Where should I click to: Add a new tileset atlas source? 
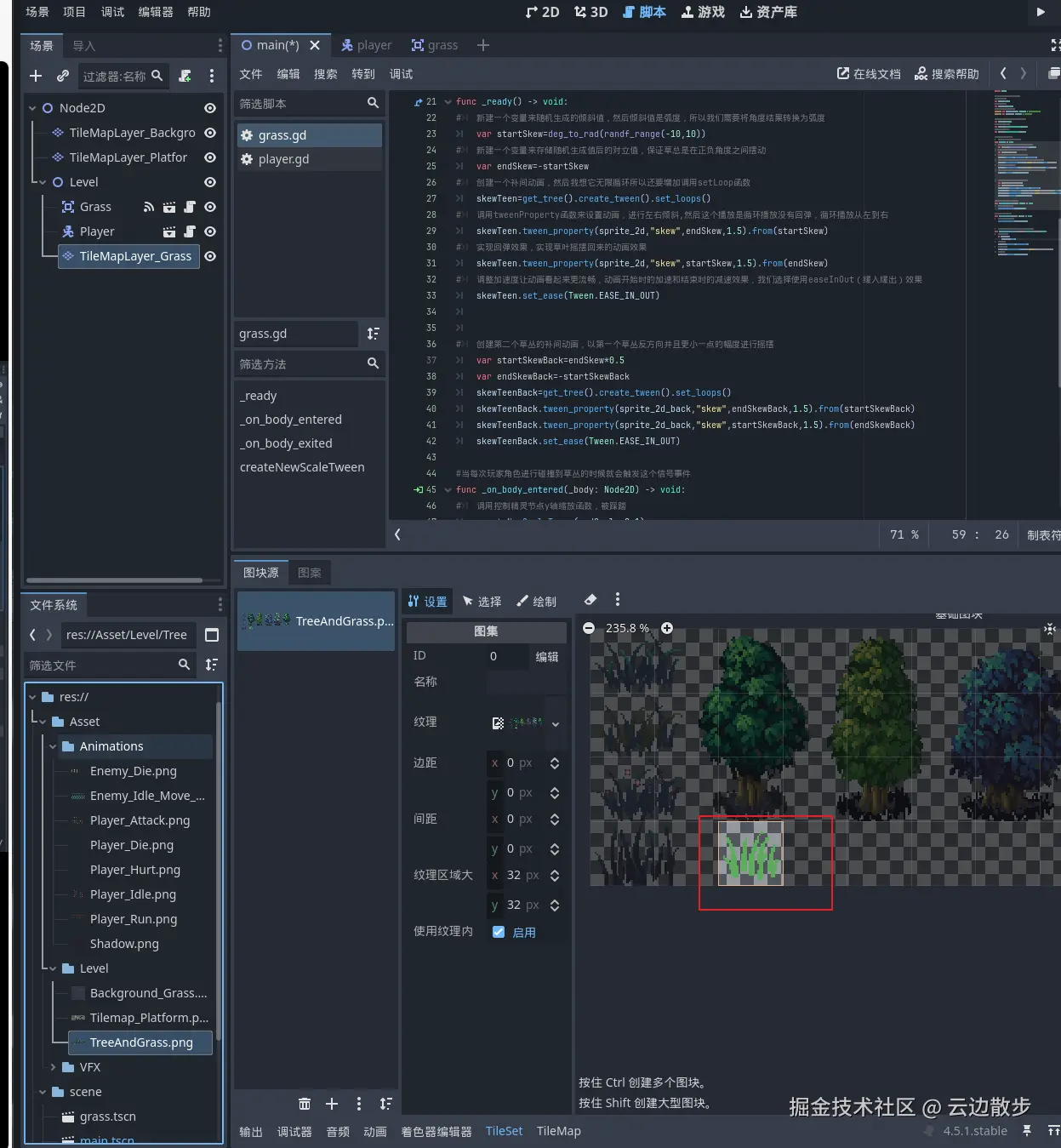(x=332, y=1104)
